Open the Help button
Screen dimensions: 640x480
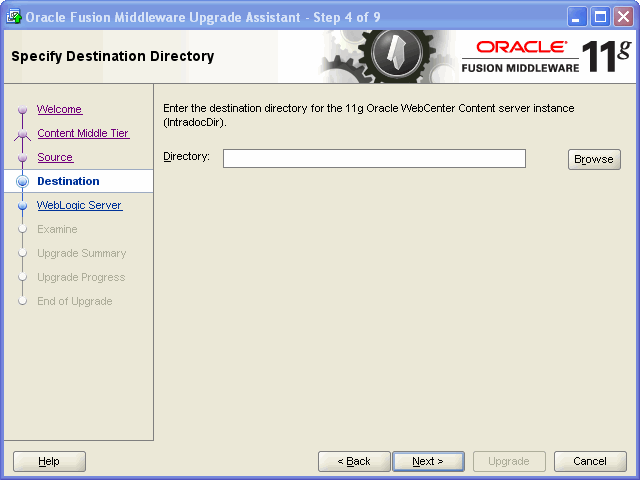pos(49,461)
